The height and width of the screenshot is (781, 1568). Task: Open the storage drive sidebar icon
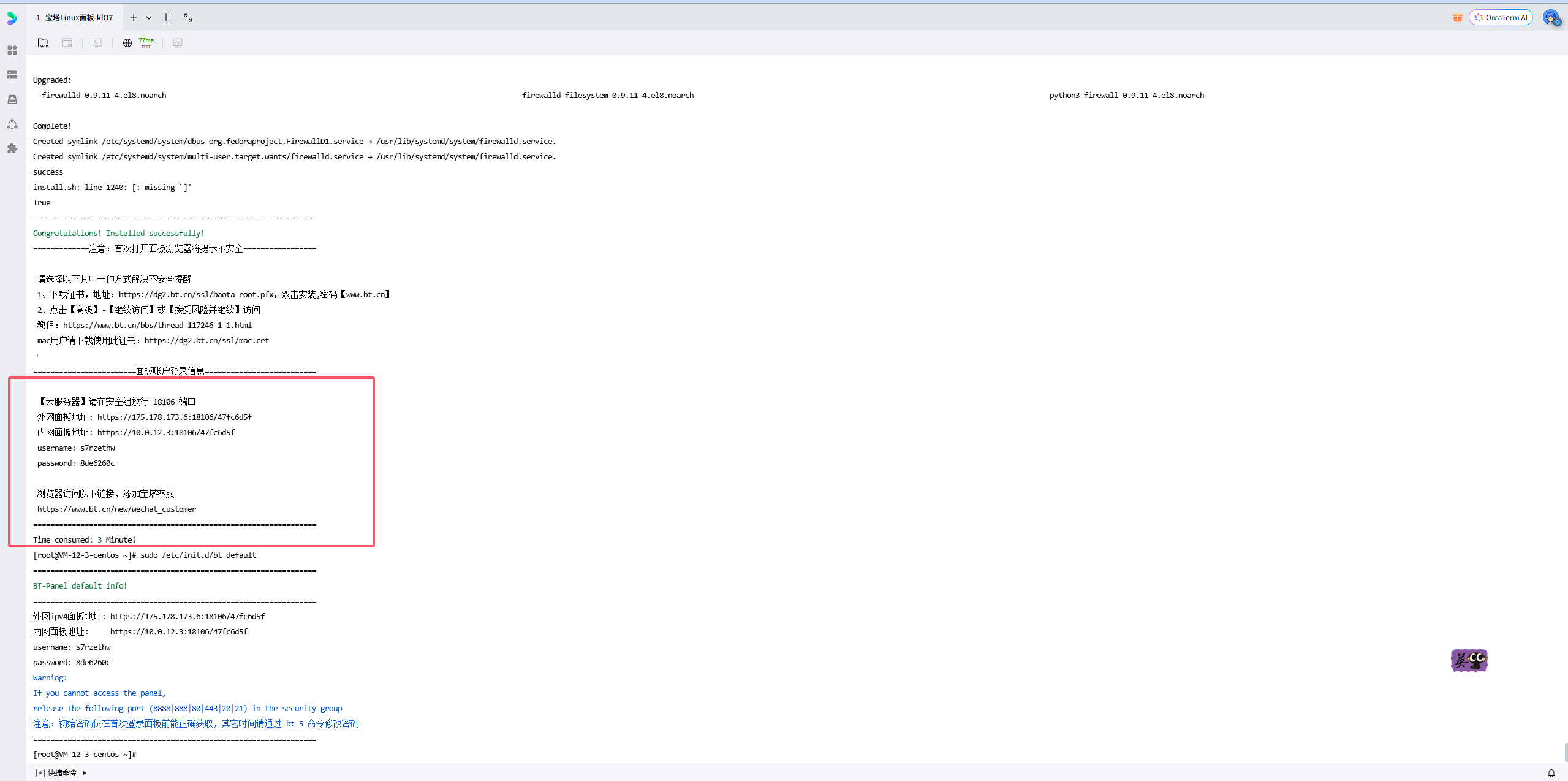[x=12, y=99]
